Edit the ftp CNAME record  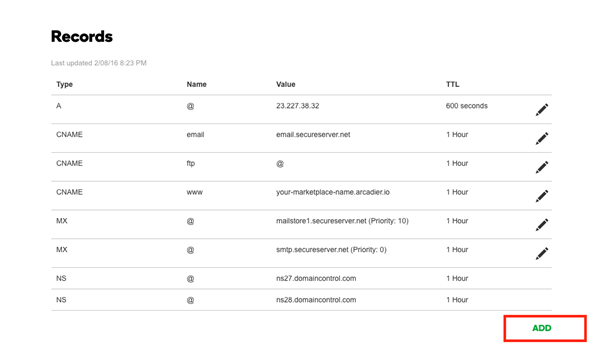tap(542, 167)
